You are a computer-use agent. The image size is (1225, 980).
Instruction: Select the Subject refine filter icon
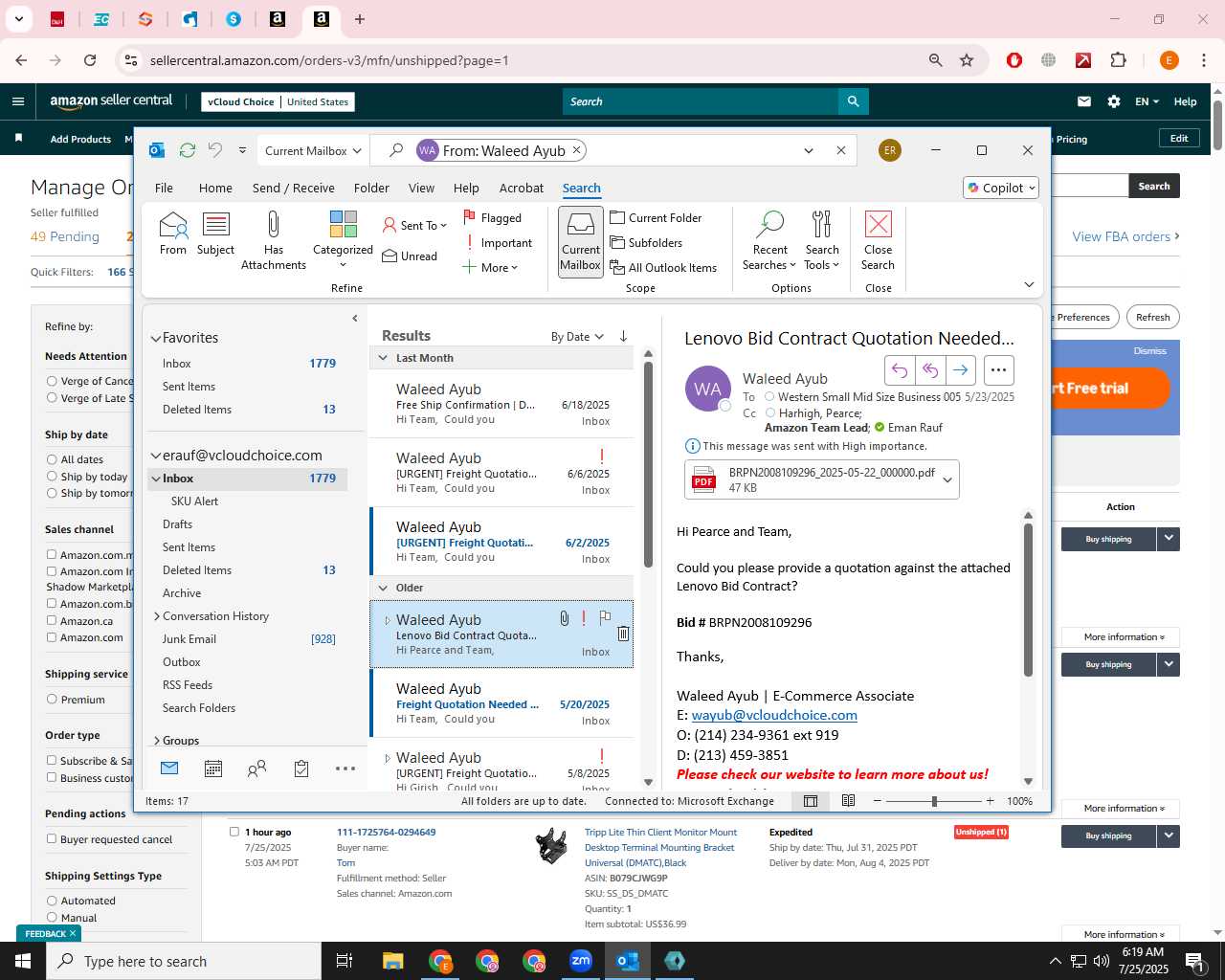(215, 234)
